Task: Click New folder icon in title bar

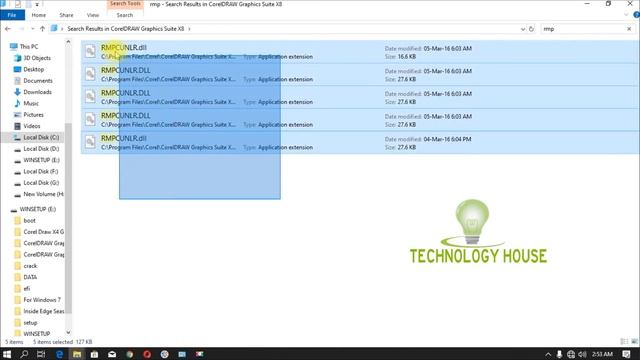Action: click(28, 4)
